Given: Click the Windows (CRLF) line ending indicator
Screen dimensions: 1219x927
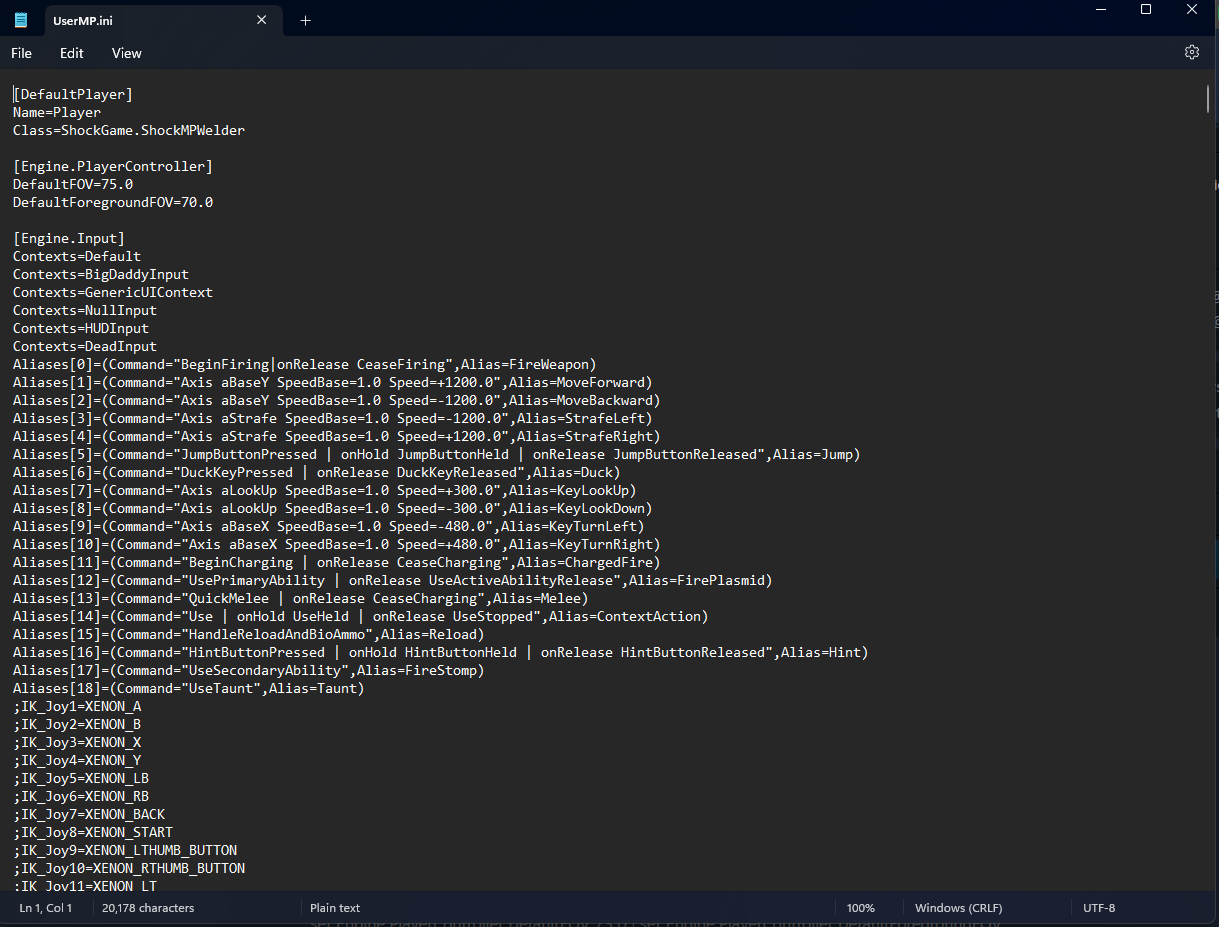Looking at the screenshot, I should click(958, 908).
